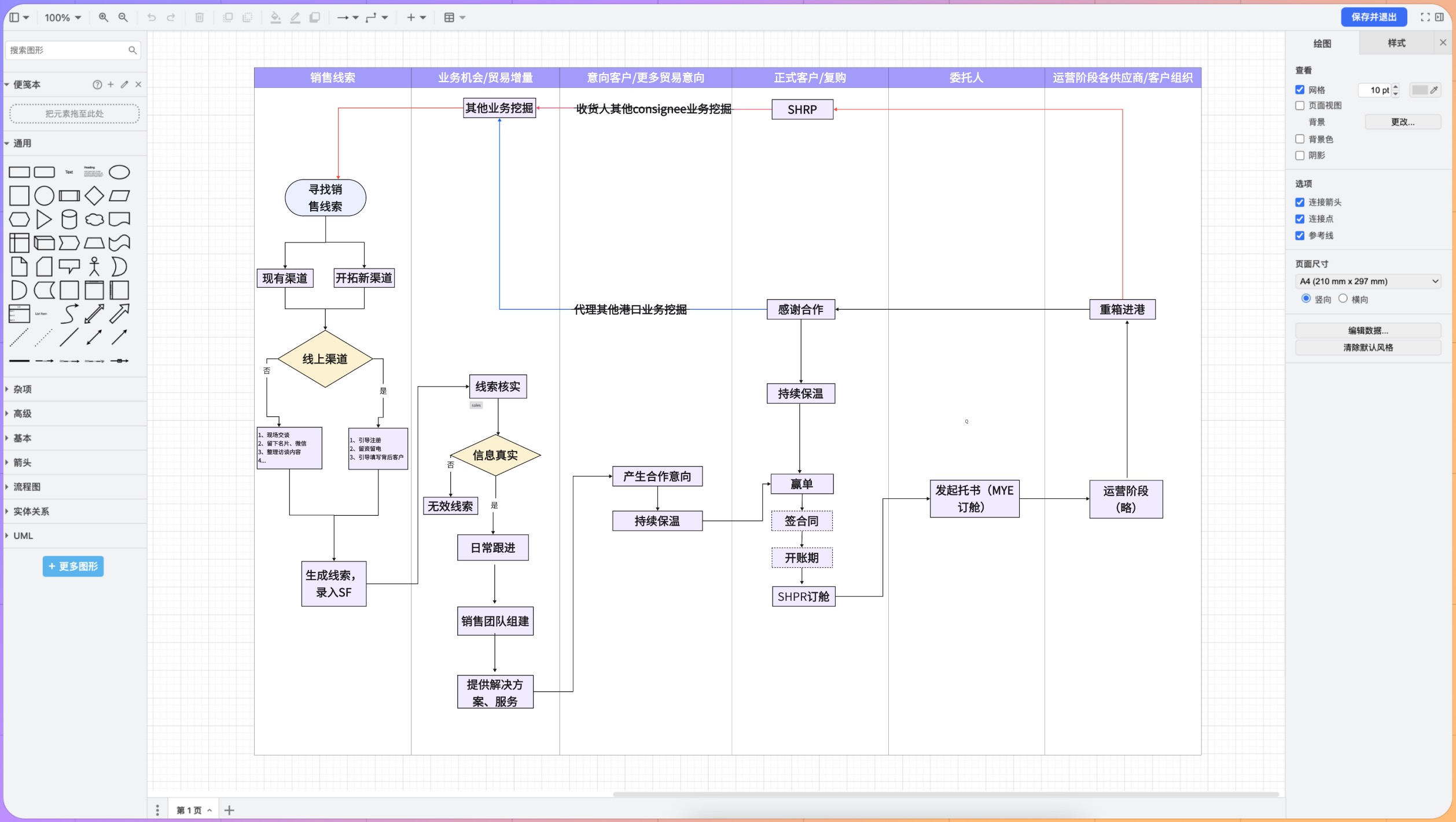Click the 搜索图形 search field
Viewport: 1456px width, 822px height.
click(x=73, y=50)
